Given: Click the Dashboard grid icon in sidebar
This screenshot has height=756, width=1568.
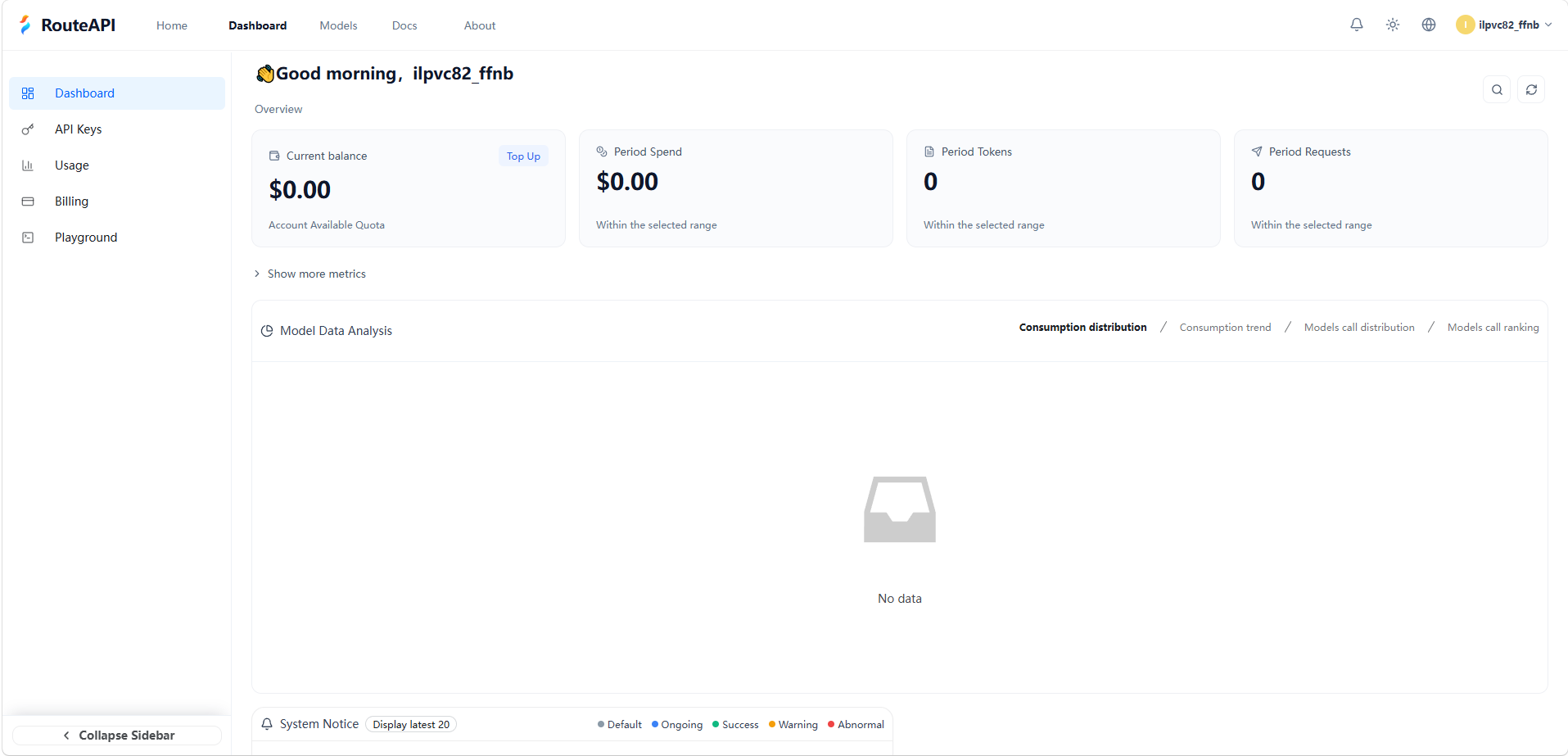Looking at the screenshot, I should 28,93.
